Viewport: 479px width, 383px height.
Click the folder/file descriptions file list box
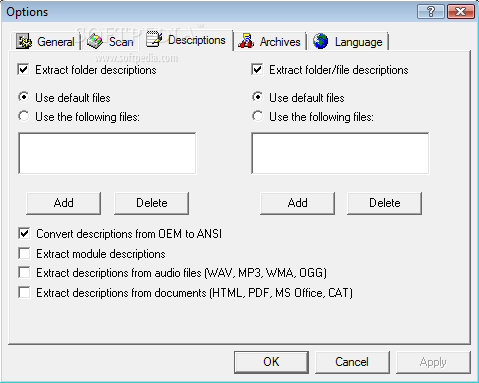click(x=340, y=153)
